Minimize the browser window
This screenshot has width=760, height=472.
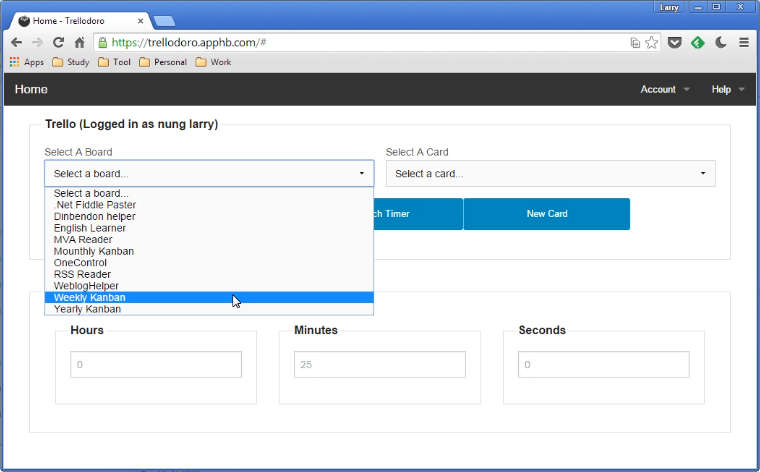(698, 7)
